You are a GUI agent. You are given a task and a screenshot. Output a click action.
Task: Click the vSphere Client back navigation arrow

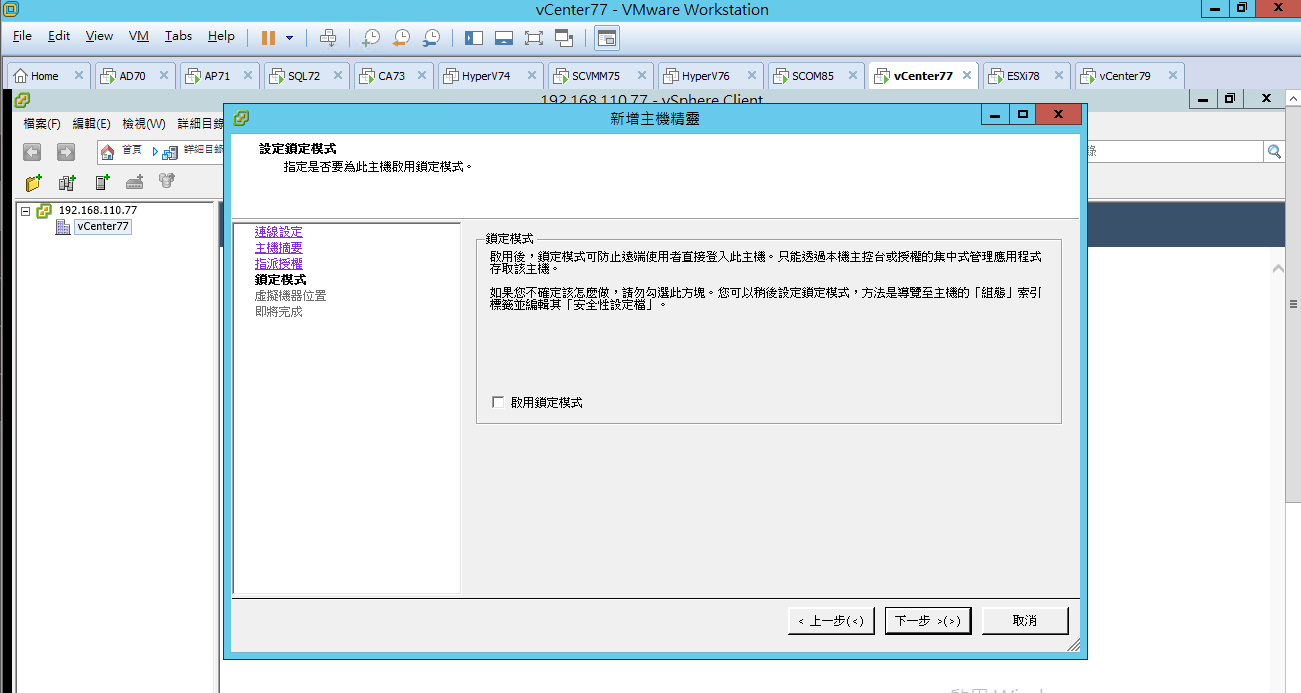pos(32,152)
